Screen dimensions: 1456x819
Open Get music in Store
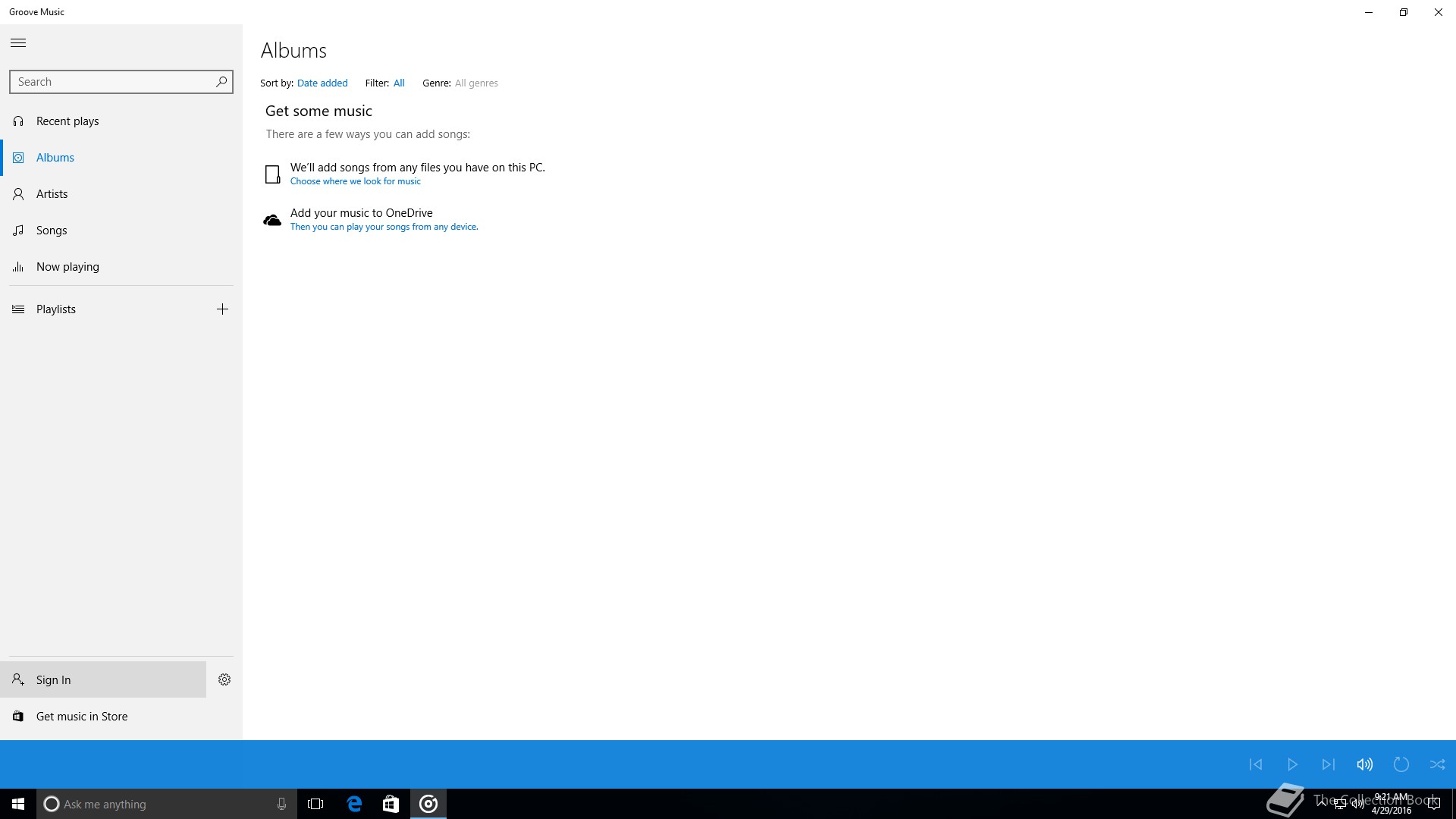point(121,717)
